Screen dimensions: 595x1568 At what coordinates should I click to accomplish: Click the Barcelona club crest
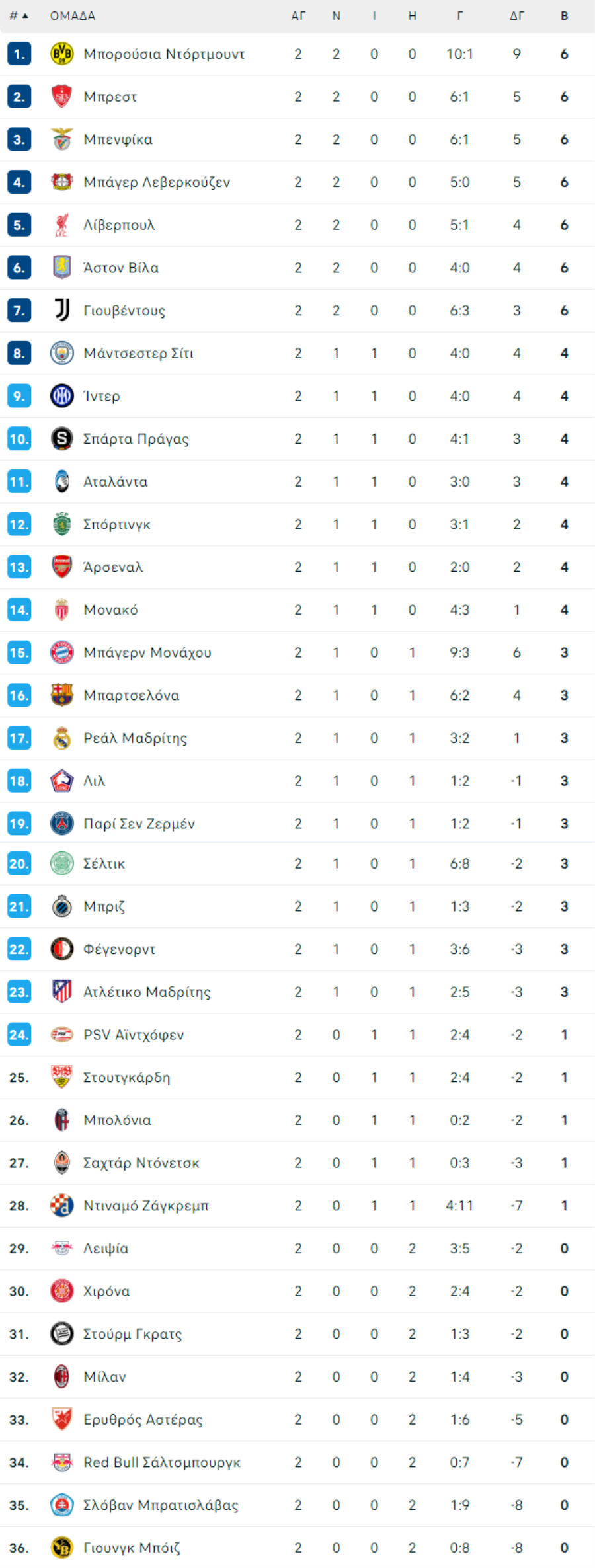62,695
